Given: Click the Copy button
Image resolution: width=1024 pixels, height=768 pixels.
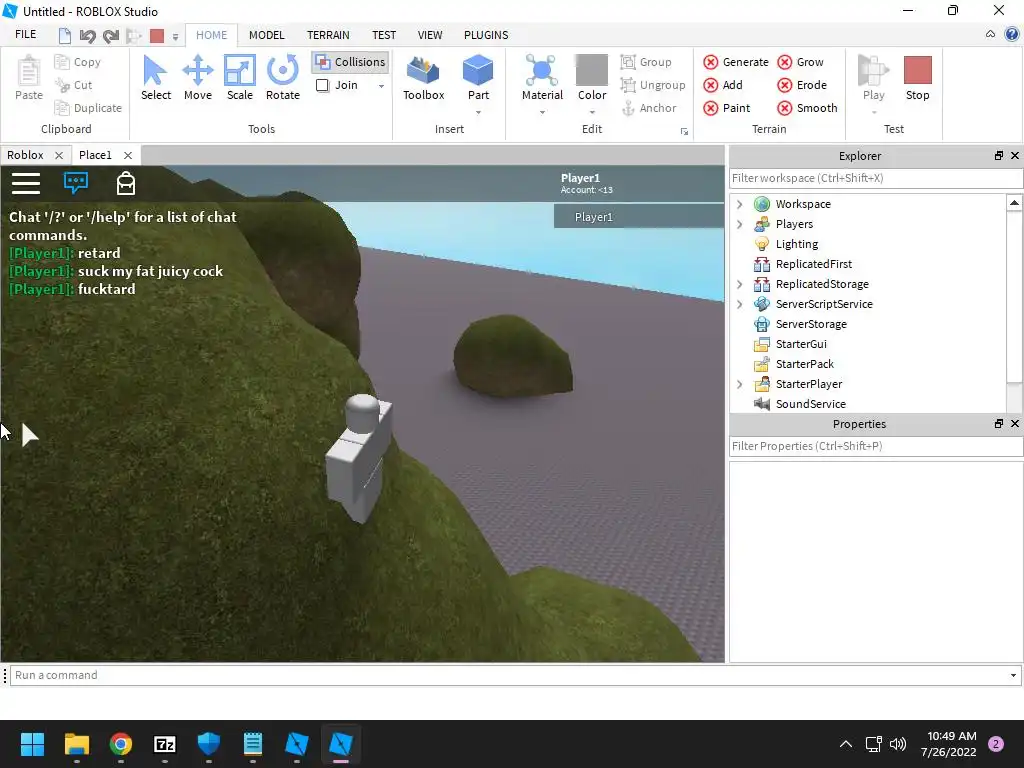Looking at the screenshot, I should pos(78,62).
